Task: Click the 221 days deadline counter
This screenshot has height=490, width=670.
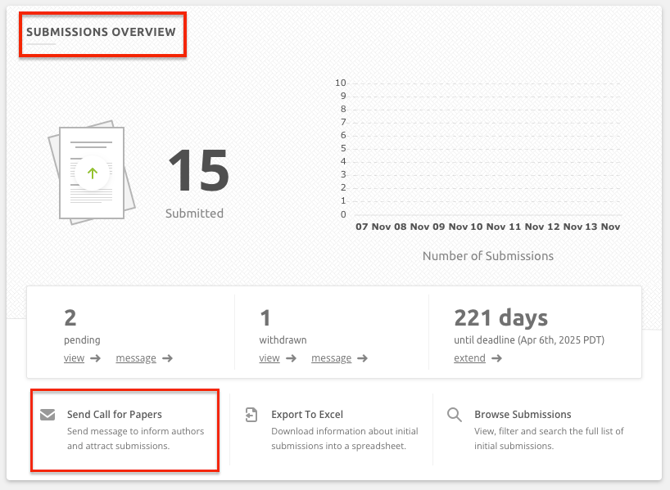Action: point(500,318)
